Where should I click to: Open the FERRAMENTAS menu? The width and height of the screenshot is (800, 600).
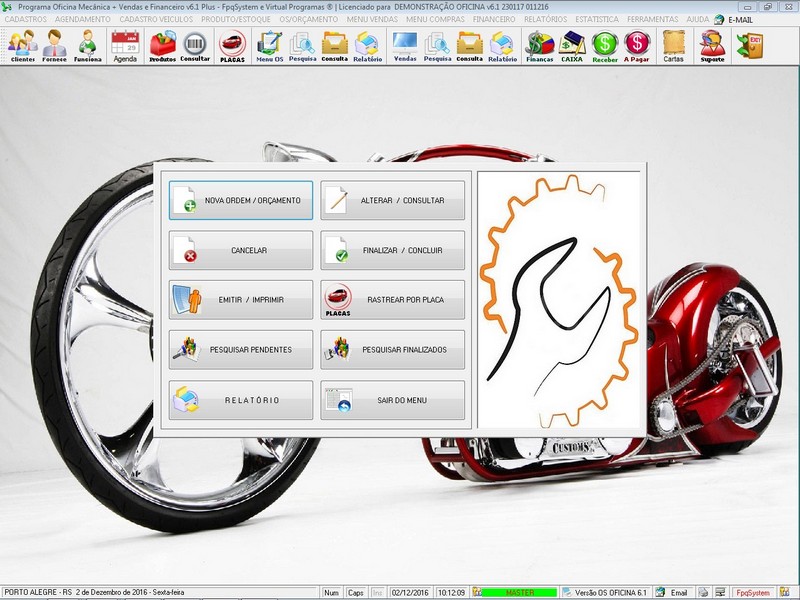[x=653, y=19]
